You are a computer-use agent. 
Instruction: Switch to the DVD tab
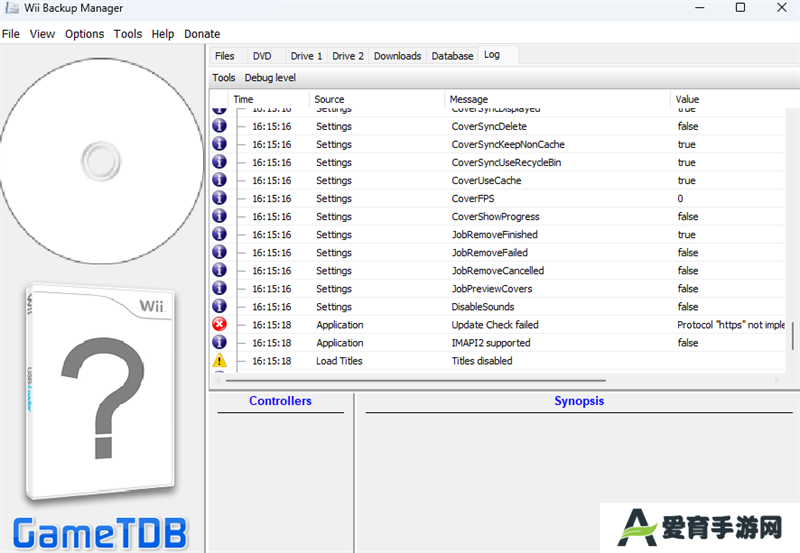point(262,56)
